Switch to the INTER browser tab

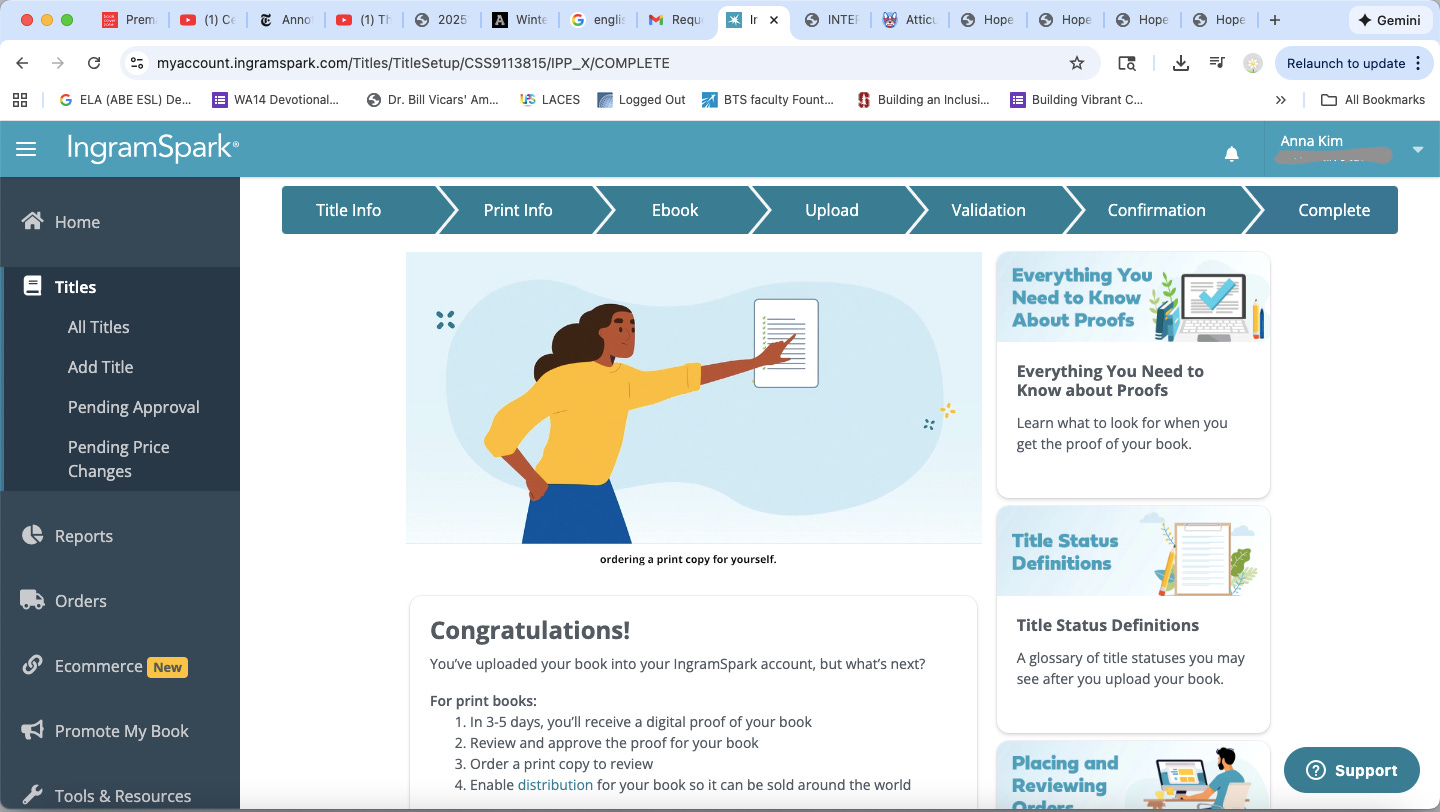(x=833, y=20)
